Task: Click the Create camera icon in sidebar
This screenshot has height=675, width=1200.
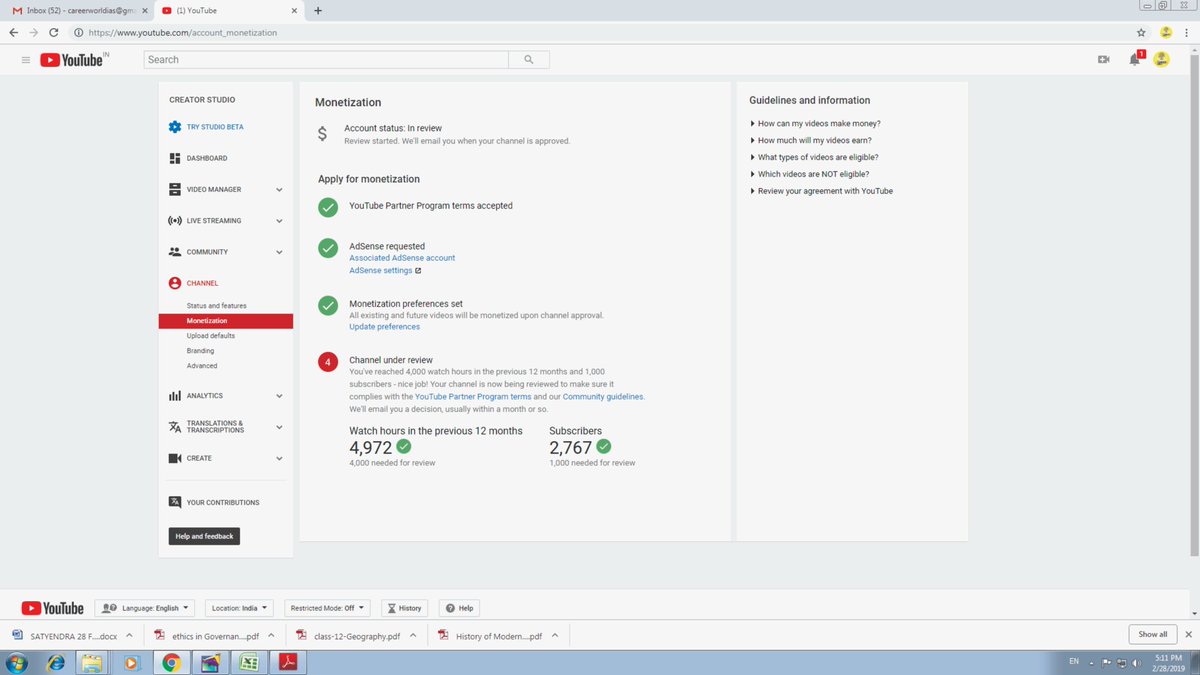Action: pyautogui.click(x=175, y=458)
